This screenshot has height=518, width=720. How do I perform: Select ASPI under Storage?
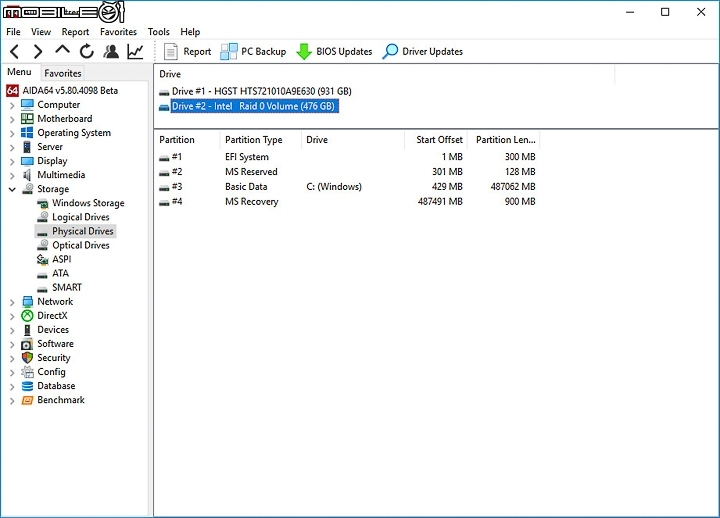pos(62,259)
